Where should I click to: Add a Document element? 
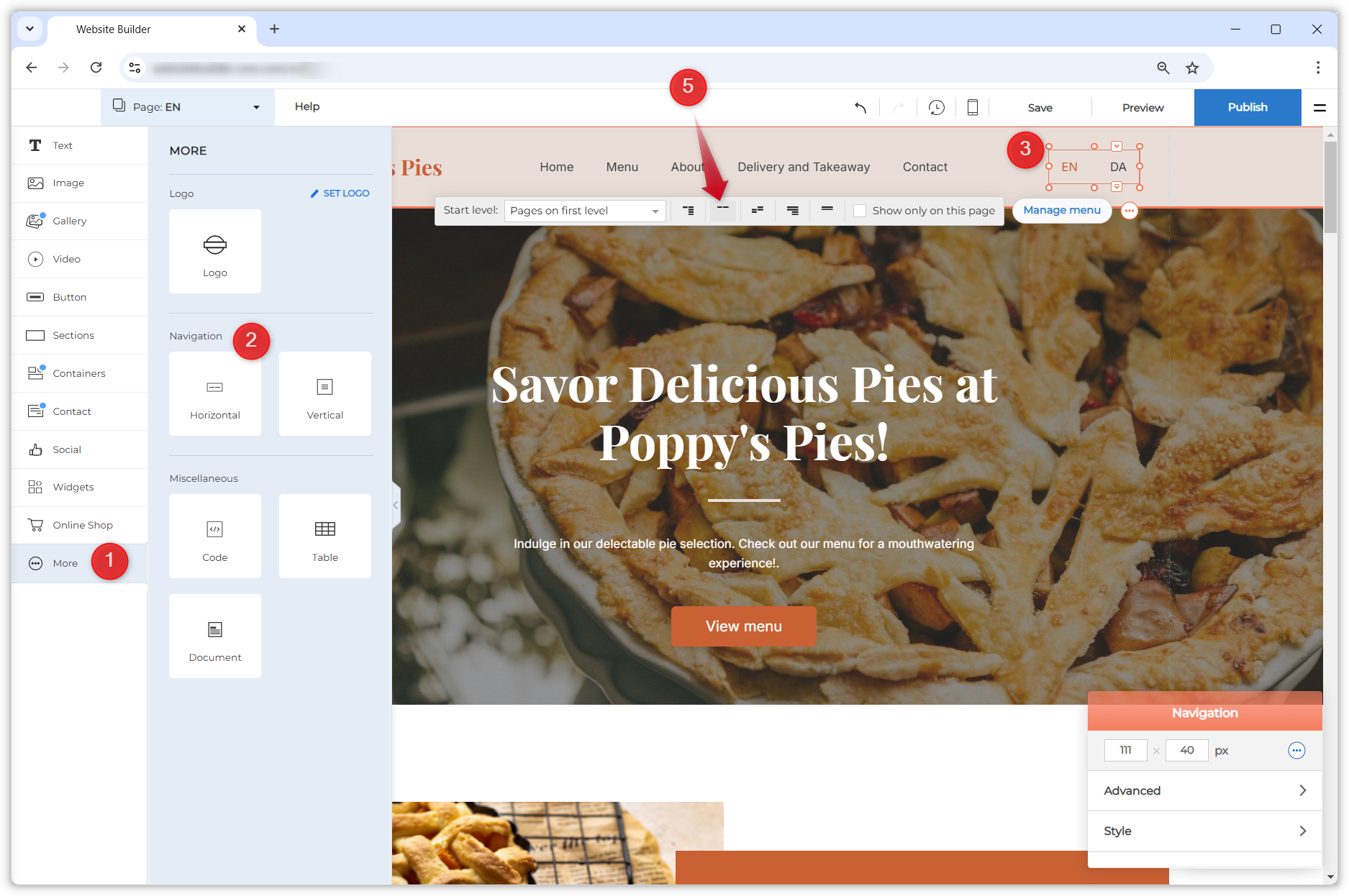tap(214, 636)
